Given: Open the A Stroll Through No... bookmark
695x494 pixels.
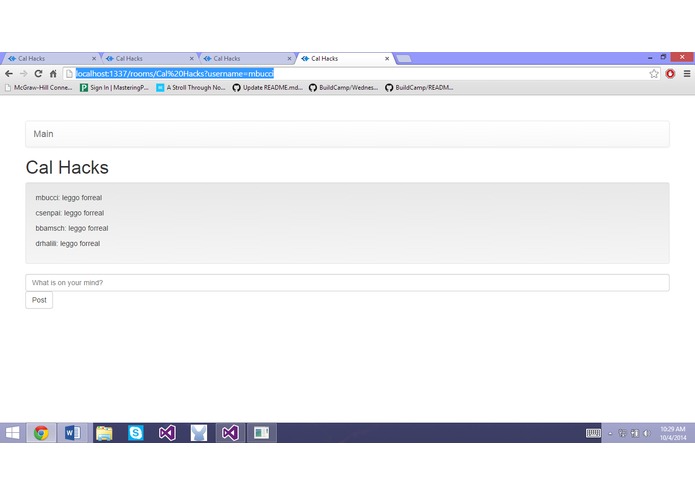Looking at the screenshot, I should click(191, 88).
